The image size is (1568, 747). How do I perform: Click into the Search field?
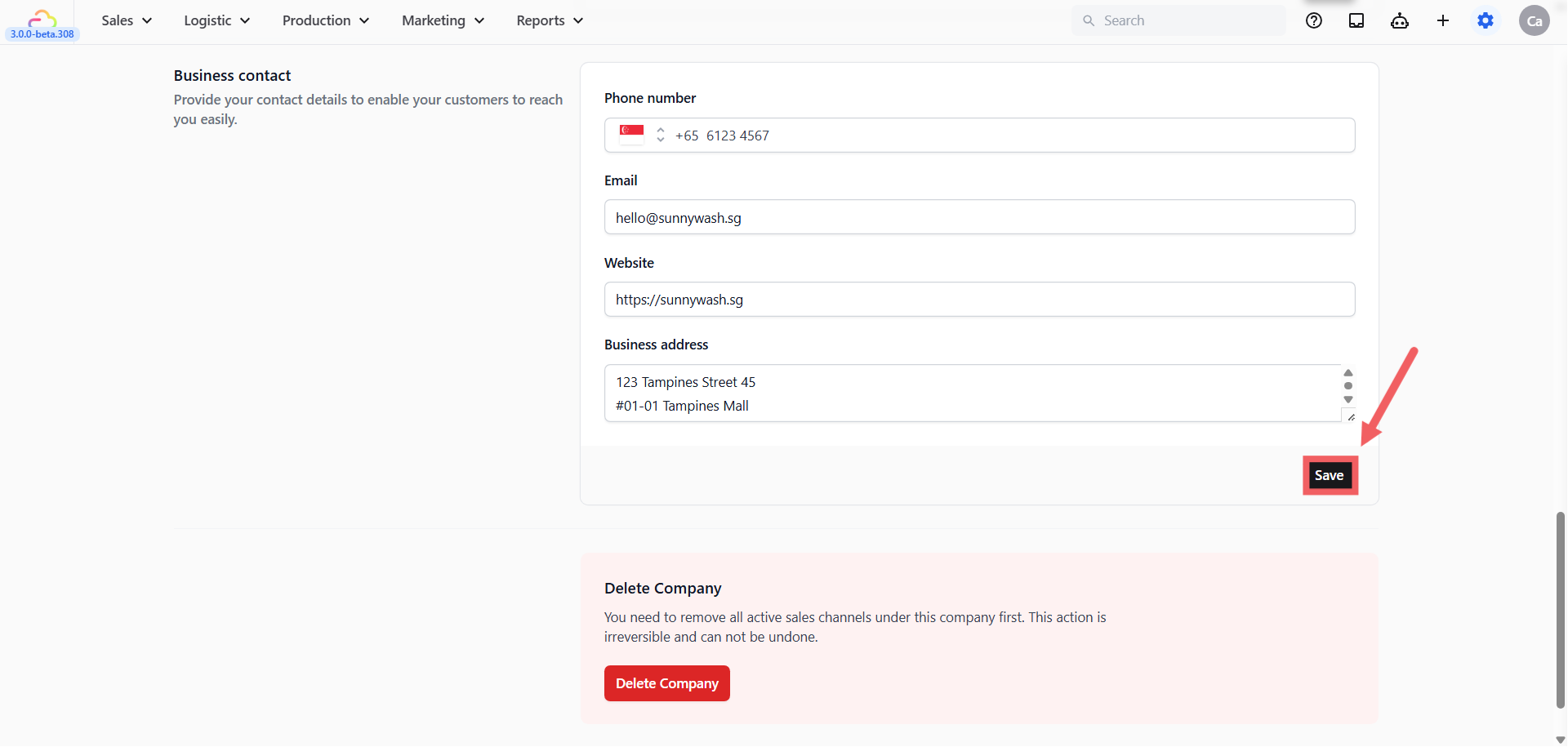pyautogui.click(x=1178, y=20)
